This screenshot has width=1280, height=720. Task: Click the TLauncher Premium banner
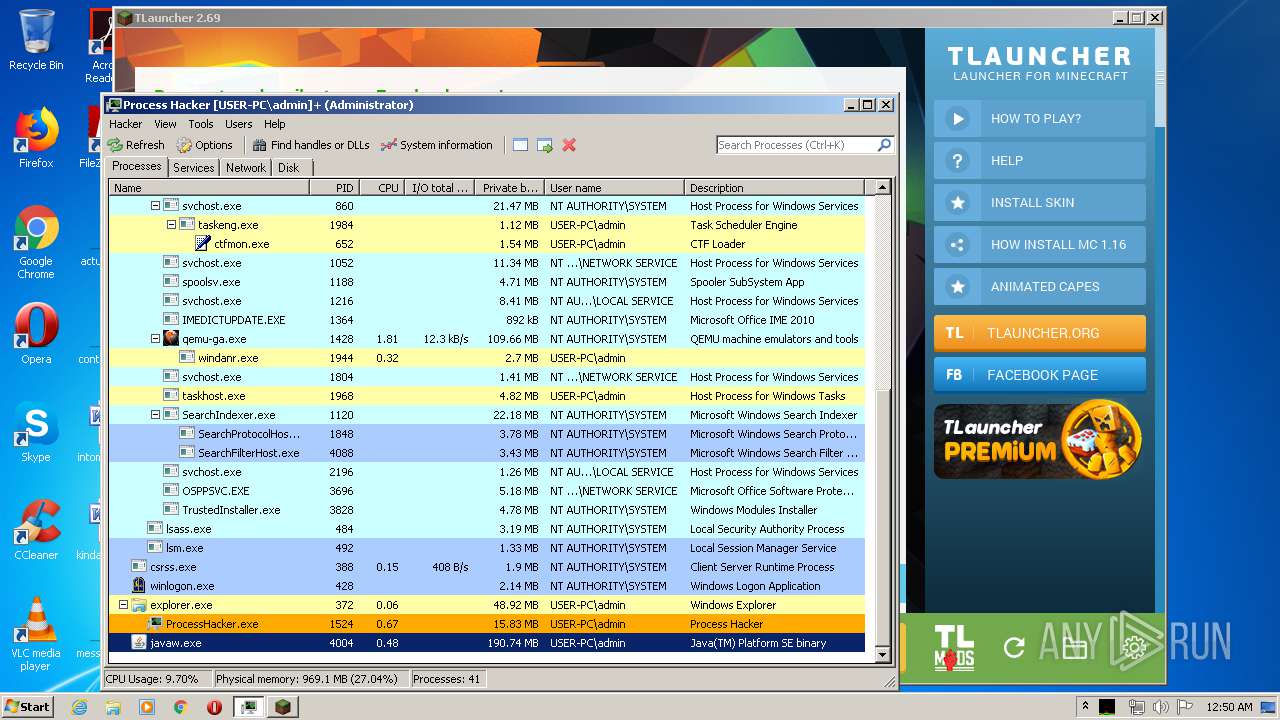[x=1038, y=440]
